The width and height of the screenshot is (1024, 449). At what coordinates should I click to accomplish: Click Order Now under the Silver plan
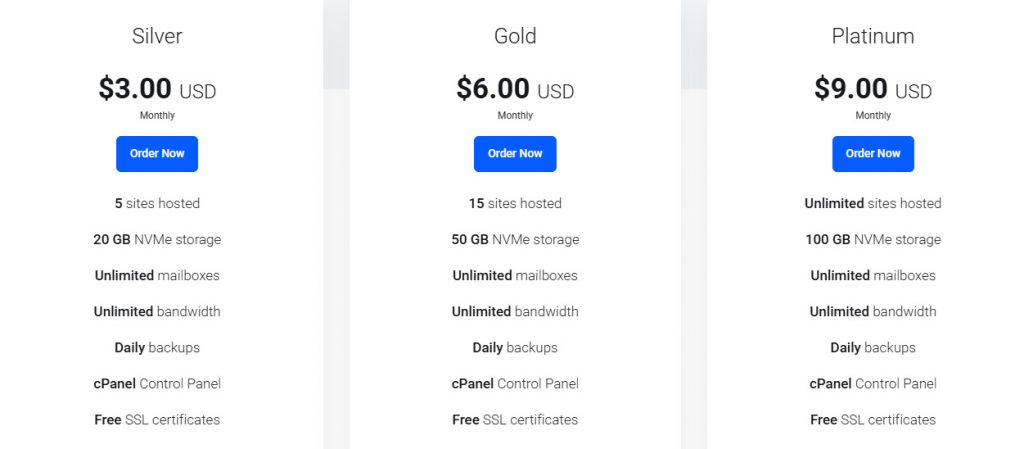coord(157,154)
